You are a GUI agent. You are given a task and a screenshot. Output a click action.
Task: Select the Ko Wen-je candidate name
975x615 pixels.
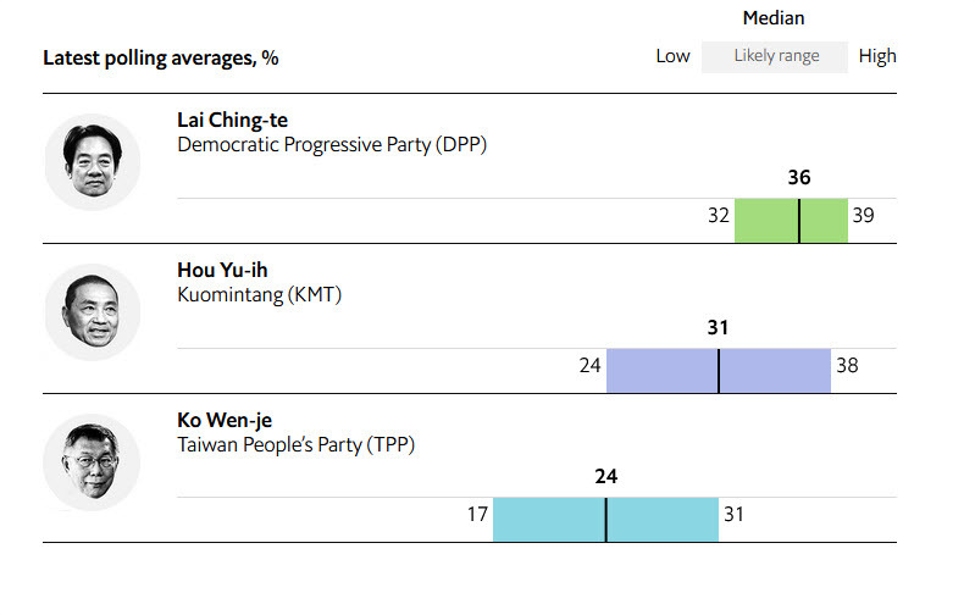224,420
